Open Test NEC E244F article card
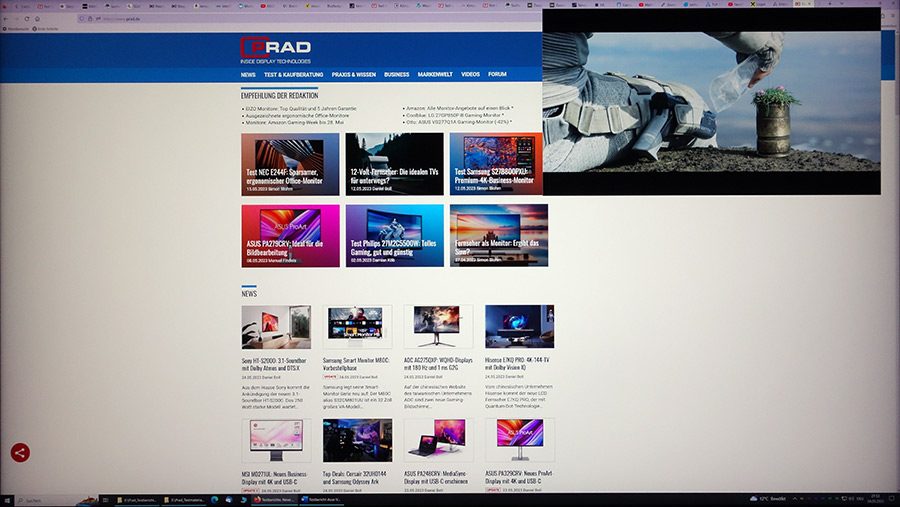The image size is (900, 507). point(290,164)
